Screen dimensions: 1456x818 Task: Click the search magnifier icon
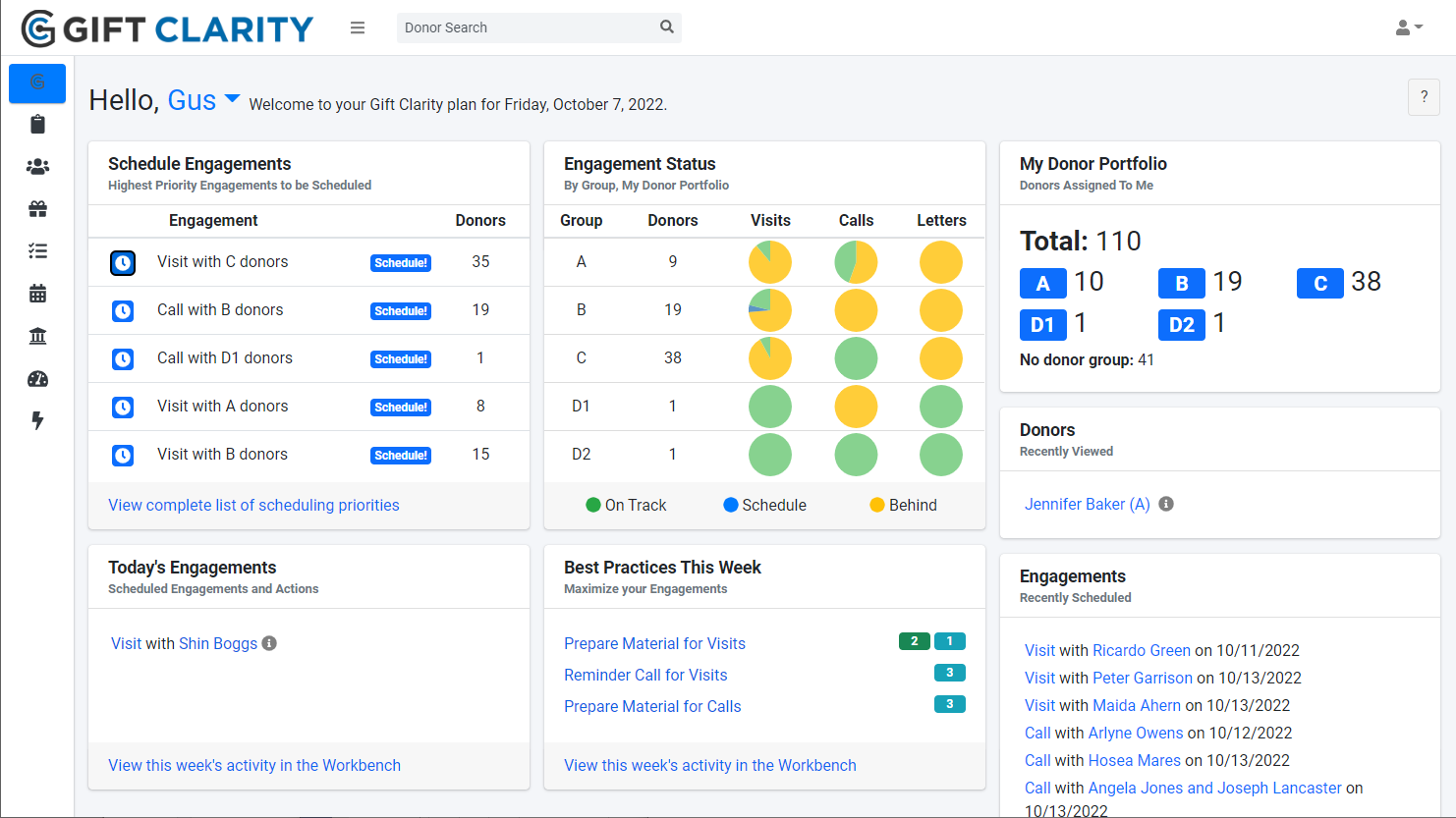tap(667, 27)
